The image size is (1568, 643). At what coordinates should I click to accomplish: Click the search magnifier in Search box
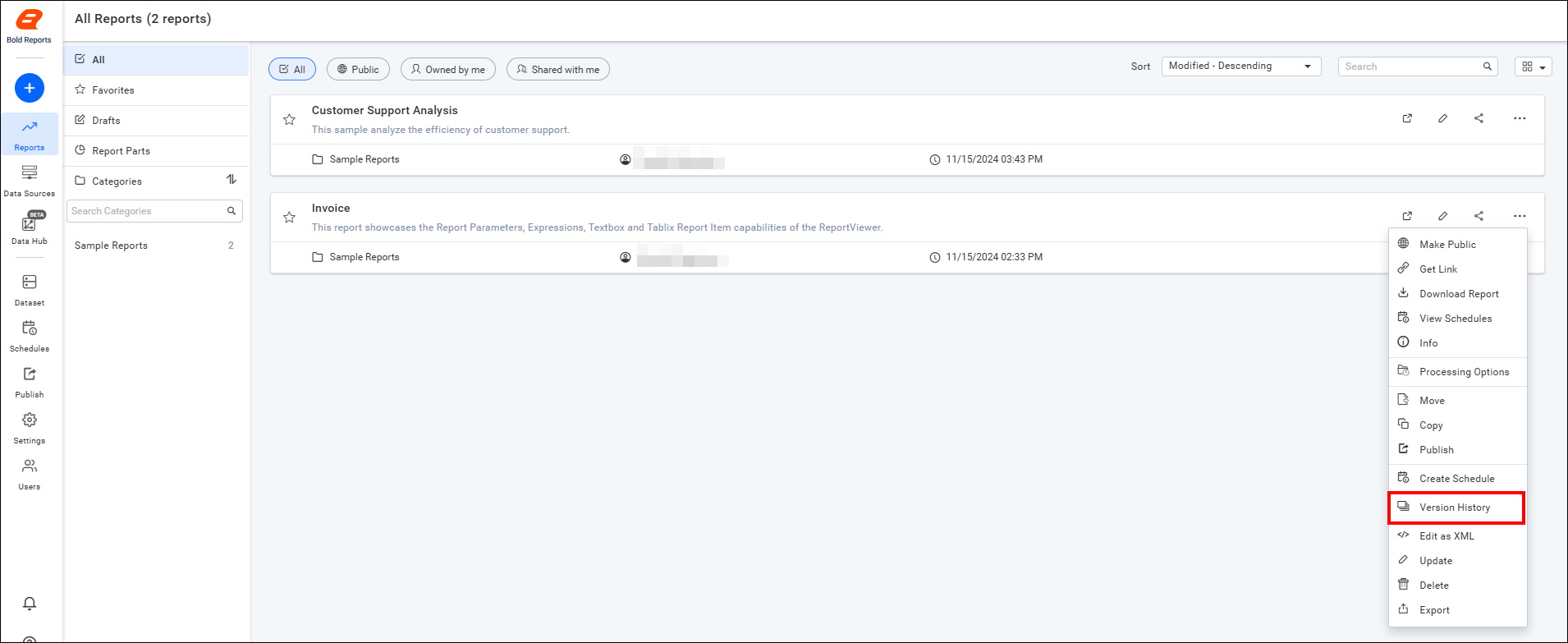[1487, 67]
